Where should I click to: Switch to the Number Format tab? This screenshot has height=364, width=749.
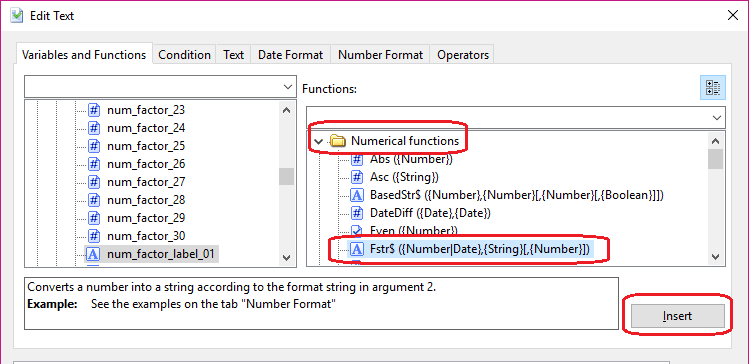coord(380,55)
